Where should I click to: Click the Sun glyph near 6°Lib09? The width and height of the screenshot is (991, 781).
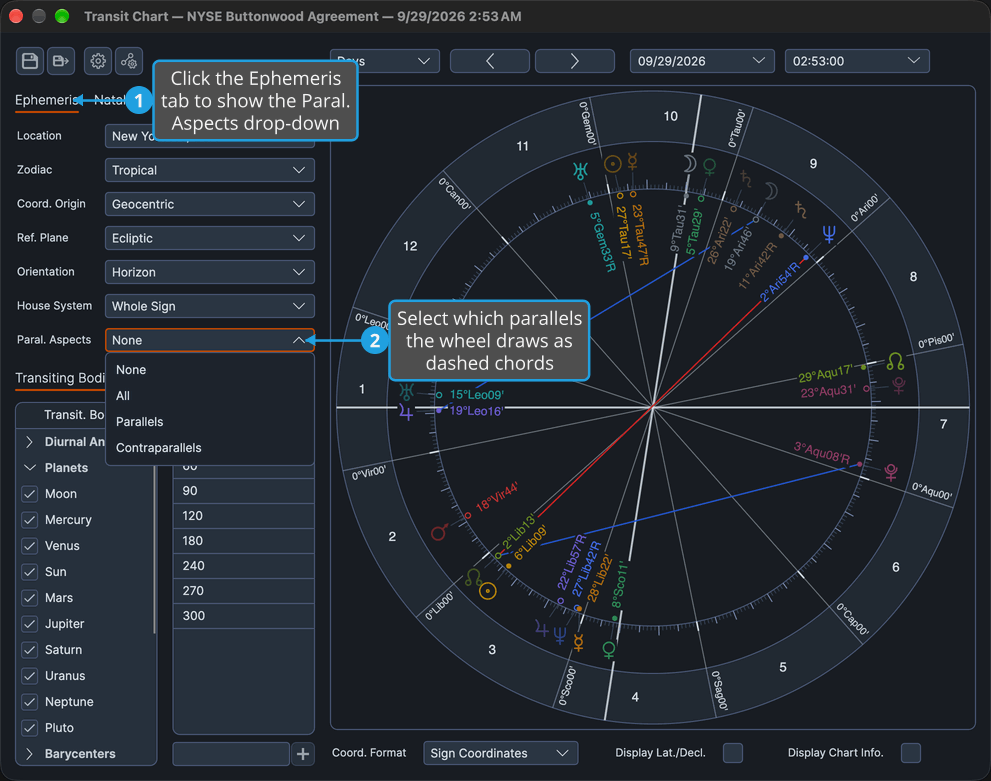coord(487,591)
